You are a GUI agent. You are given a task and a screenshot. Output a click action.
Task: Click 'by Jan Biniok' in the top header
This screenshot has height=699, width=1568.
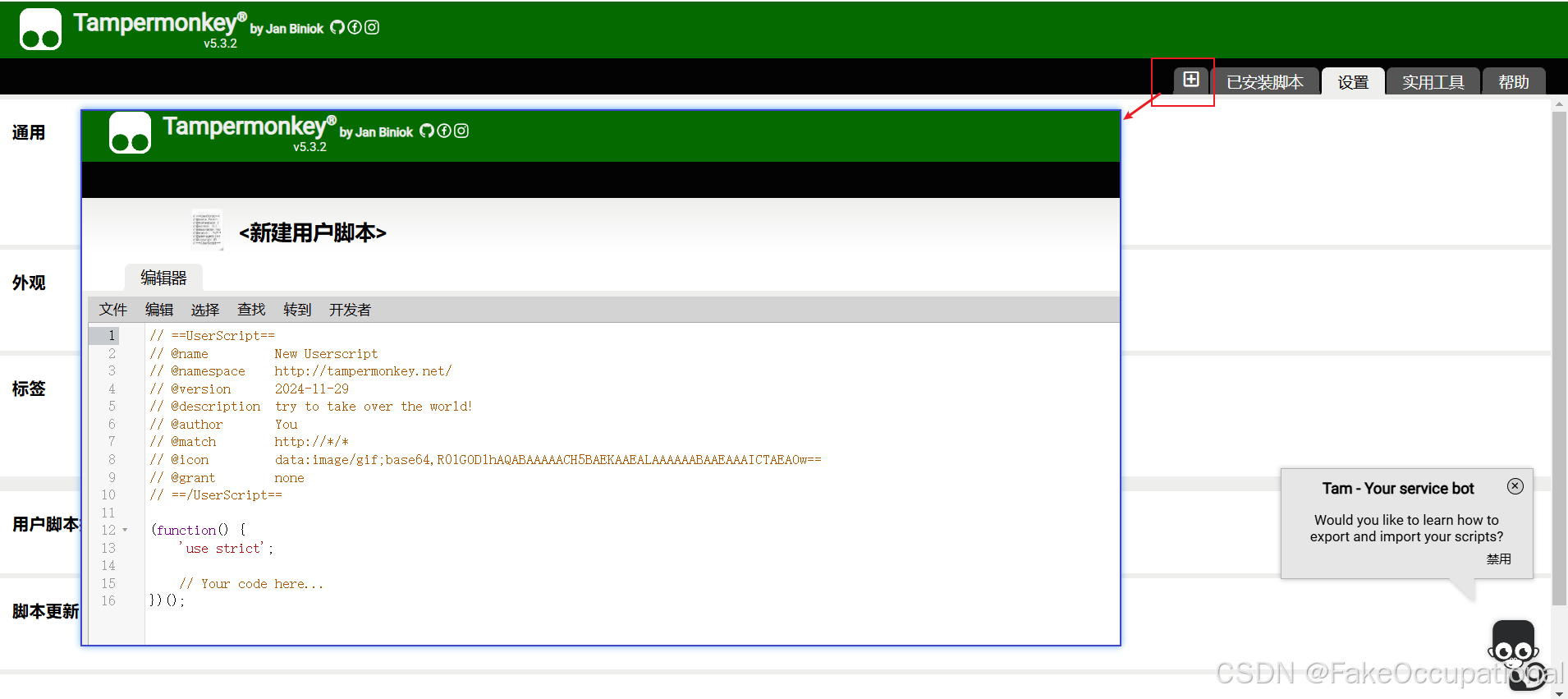(287, 29)
